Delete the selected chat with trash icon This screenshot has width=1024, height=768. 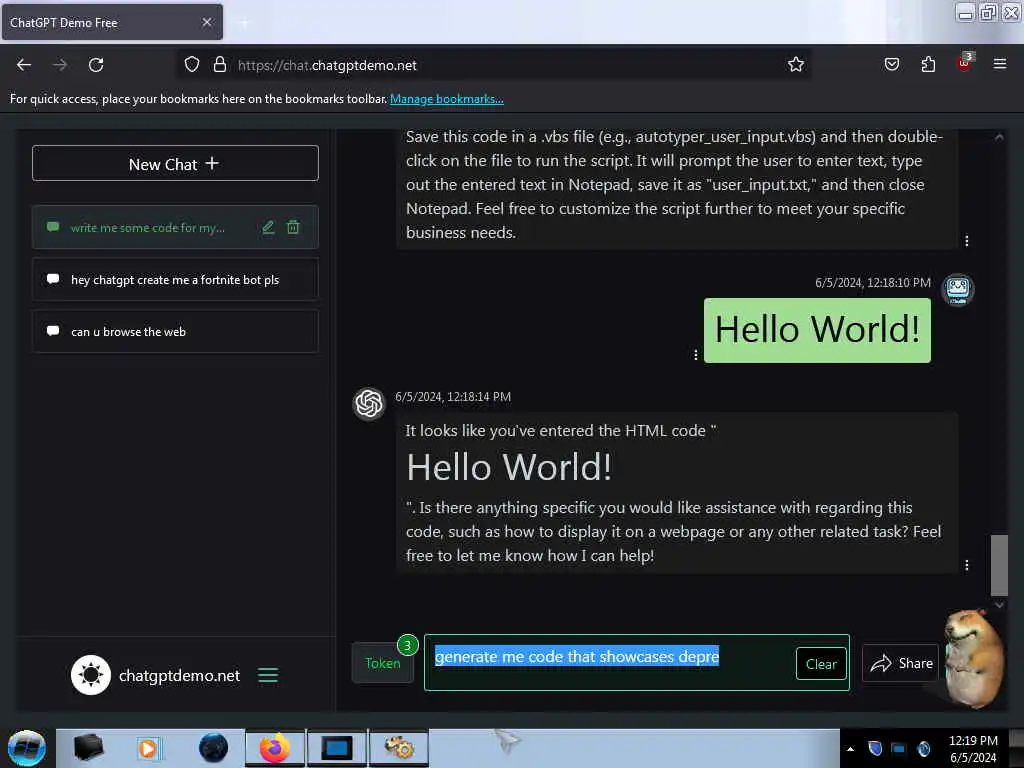point(293,227)
